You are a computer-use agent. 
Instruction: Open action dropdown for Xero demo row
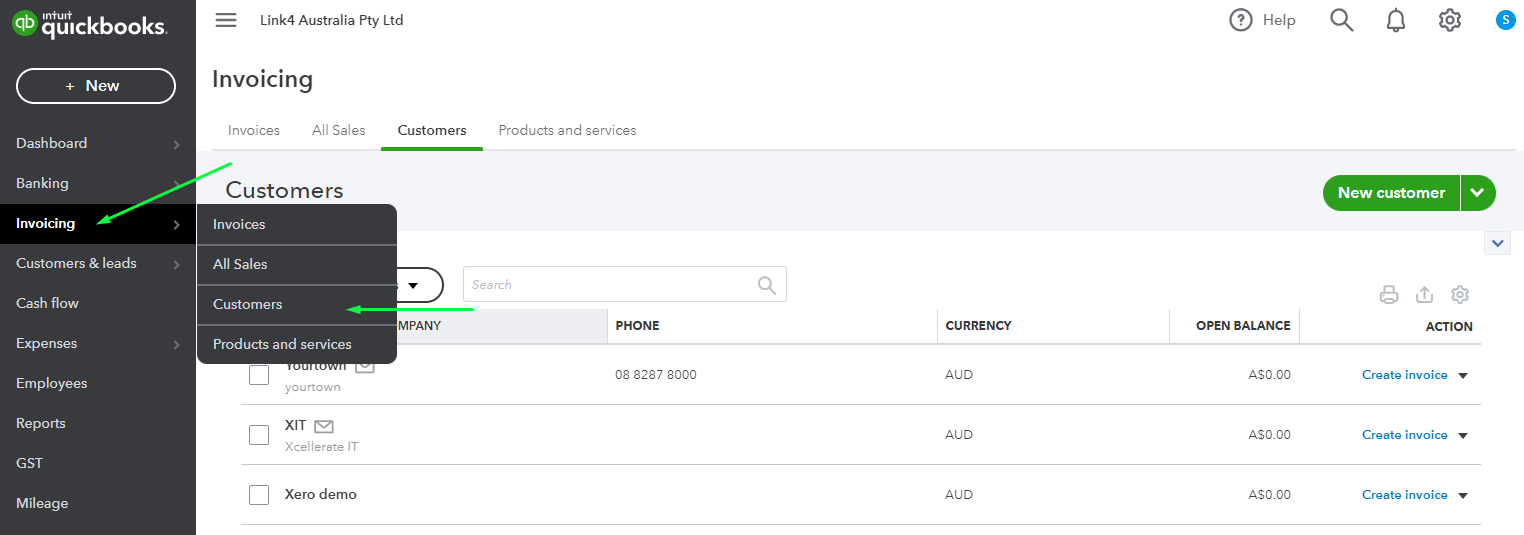pos(1463,496)
